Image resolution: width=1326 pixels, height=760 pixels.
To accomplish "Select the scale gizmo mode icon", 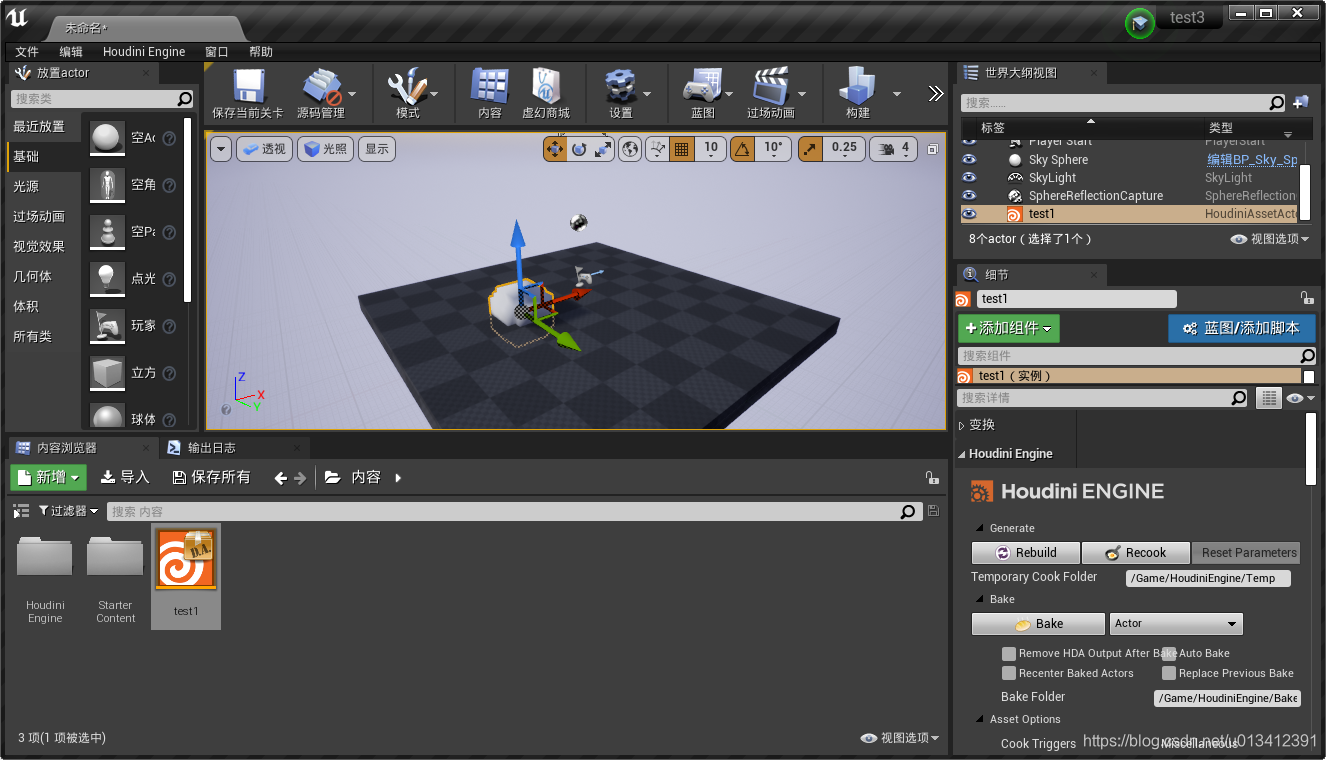I will pyautogui.click(x=603, y=149).
